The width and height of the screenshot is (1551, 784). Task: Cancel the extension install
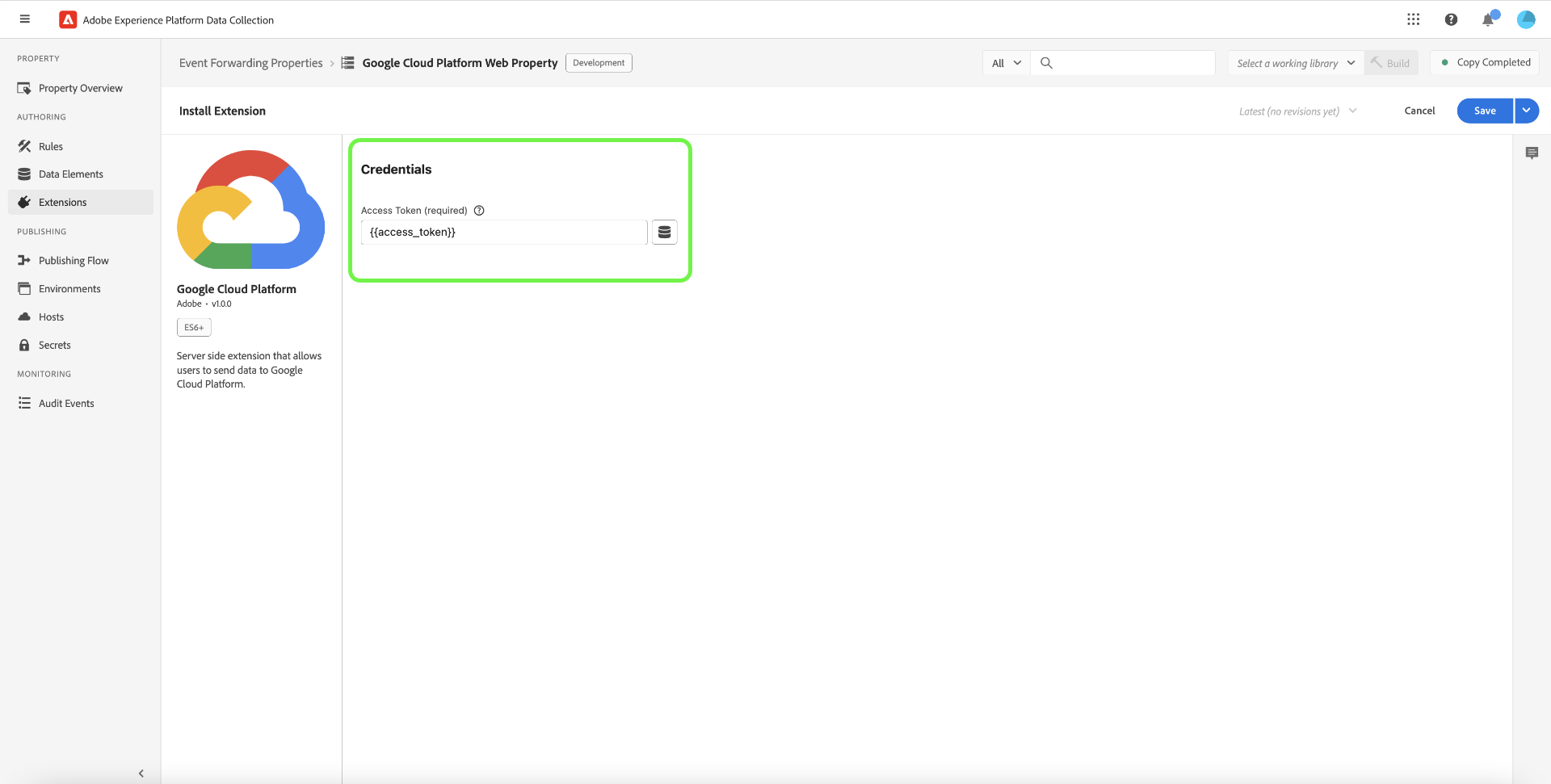coord(1419,111)
